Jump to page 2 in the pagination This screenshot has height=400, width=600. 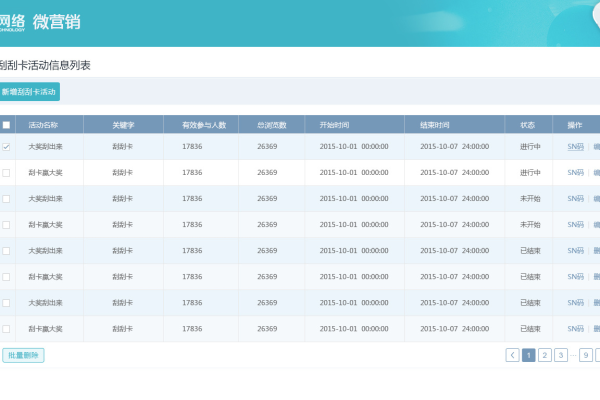coord(545,355)
